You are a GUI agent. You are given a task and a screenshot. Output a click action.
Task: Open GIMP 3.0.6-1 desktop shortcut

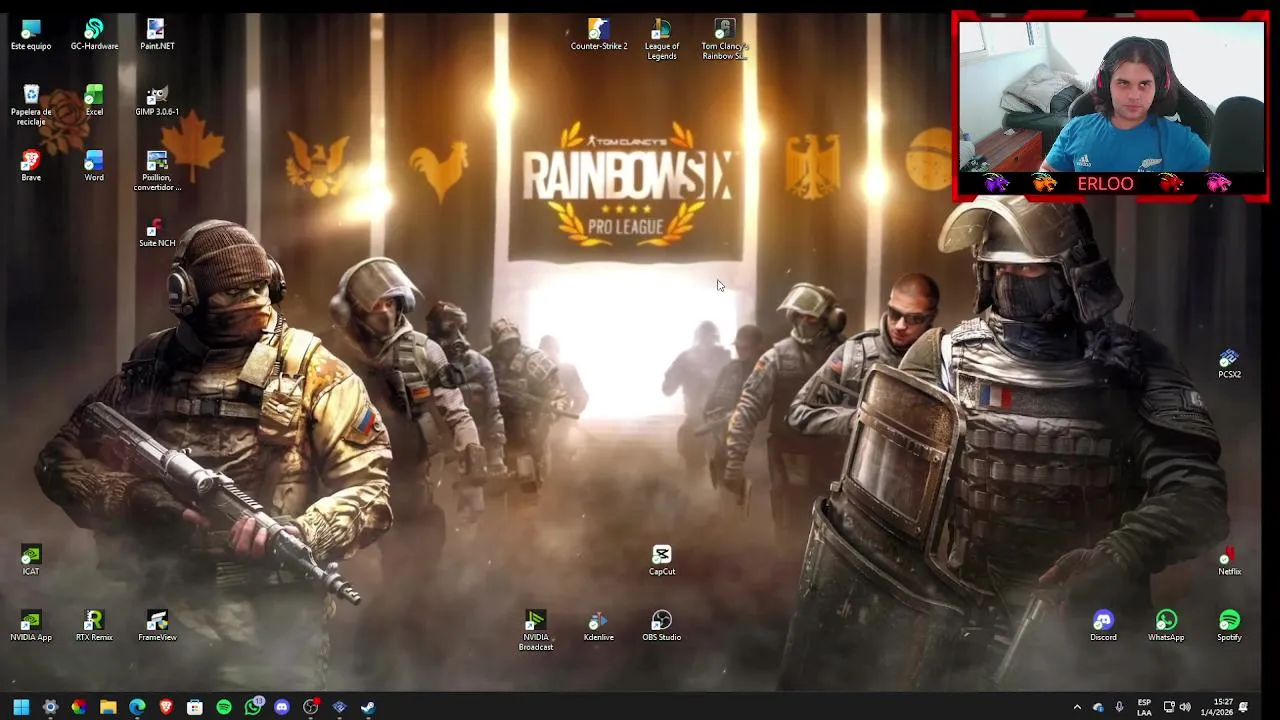157,100
